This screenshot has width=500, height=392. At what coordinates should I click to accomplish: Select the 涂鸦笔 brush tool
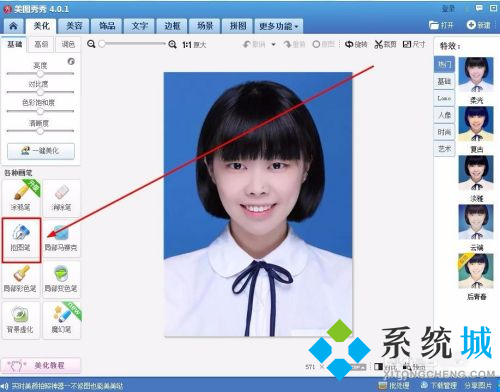tap(21, 198)
